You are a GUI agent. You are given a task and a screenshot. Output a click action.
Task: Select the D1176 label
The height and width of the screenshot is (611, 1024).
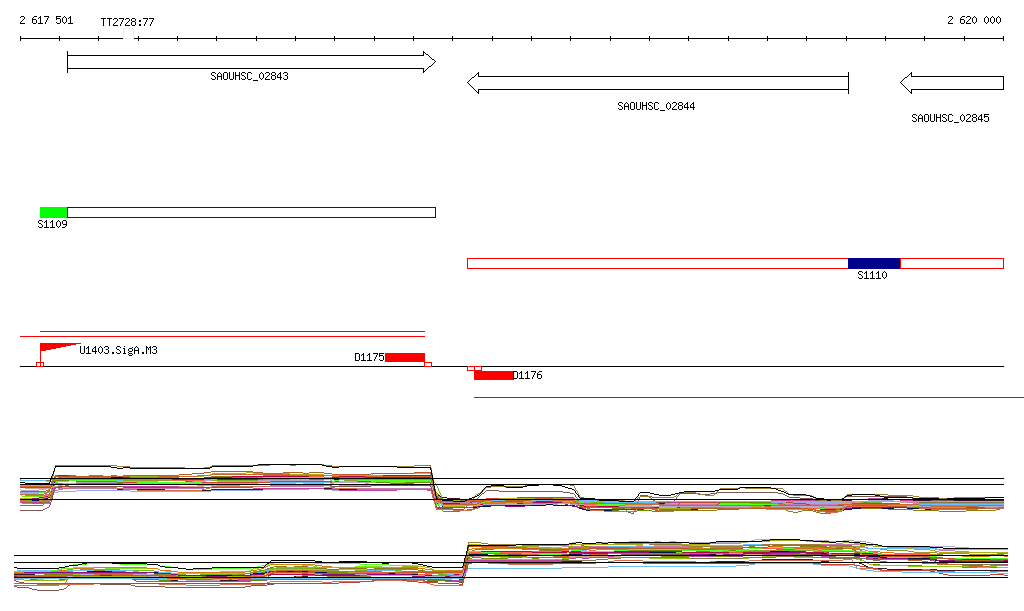click(x=528, y=375)
